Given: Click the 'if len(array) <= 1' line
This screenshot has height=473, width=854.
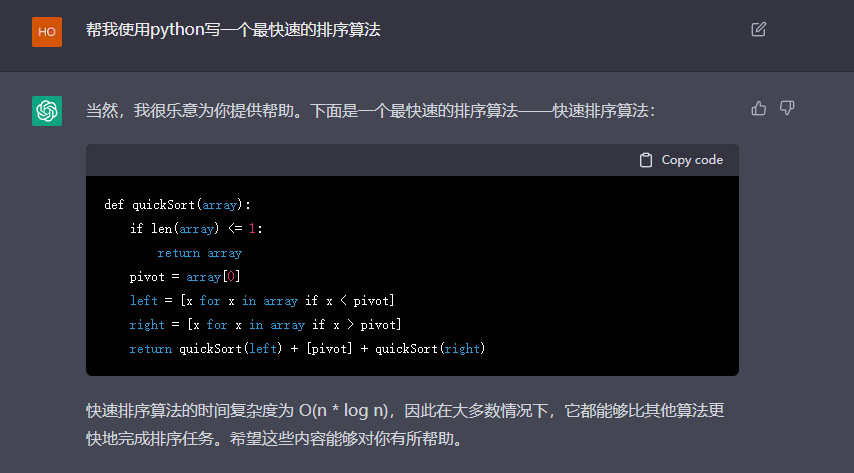Looking at the screenshot, I should point(196,229).
